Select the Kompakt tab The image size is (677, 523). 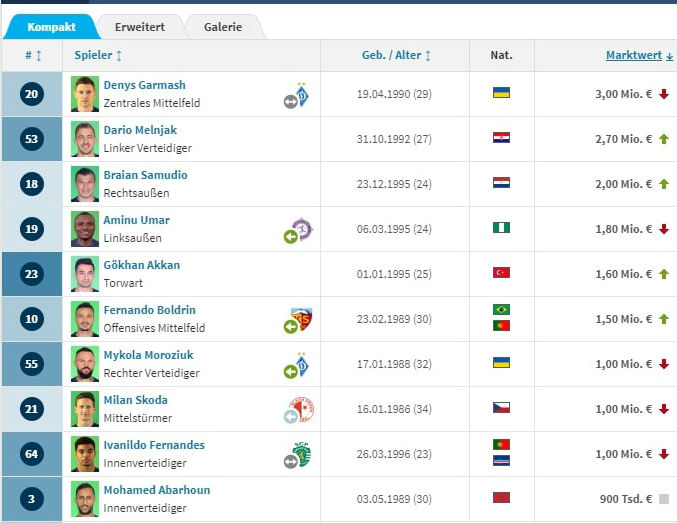[x=51, y=27]
